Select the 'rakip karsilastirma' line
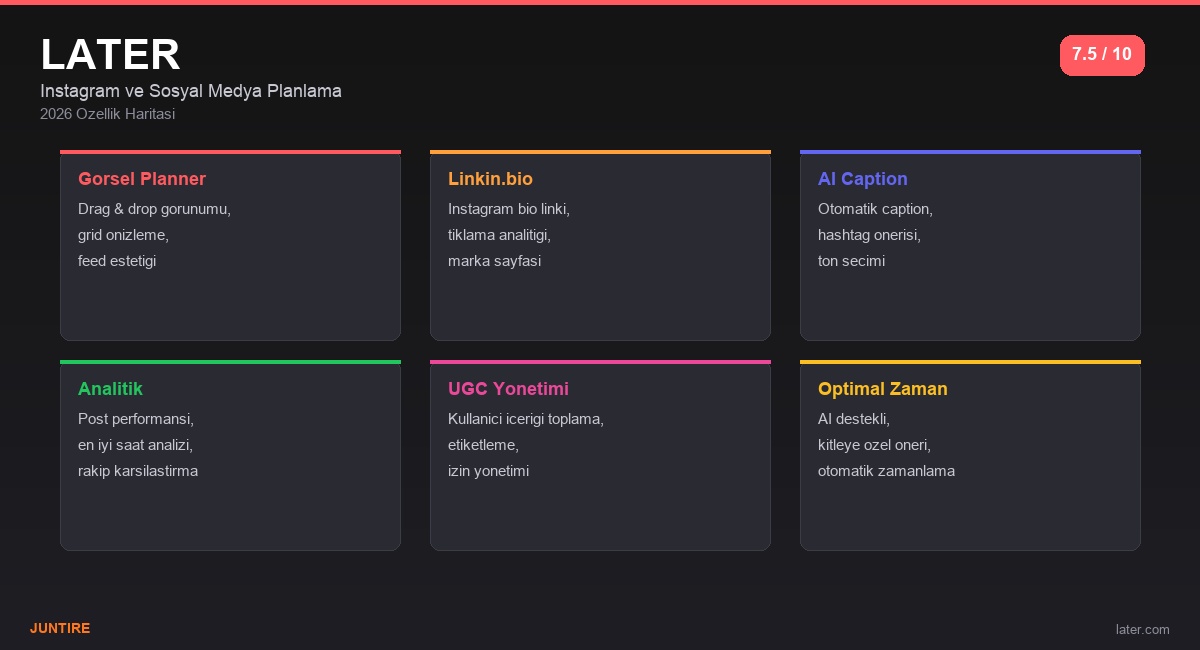Image resolution: width=1200 pixels, height=650 pixels. click(138, 471)
